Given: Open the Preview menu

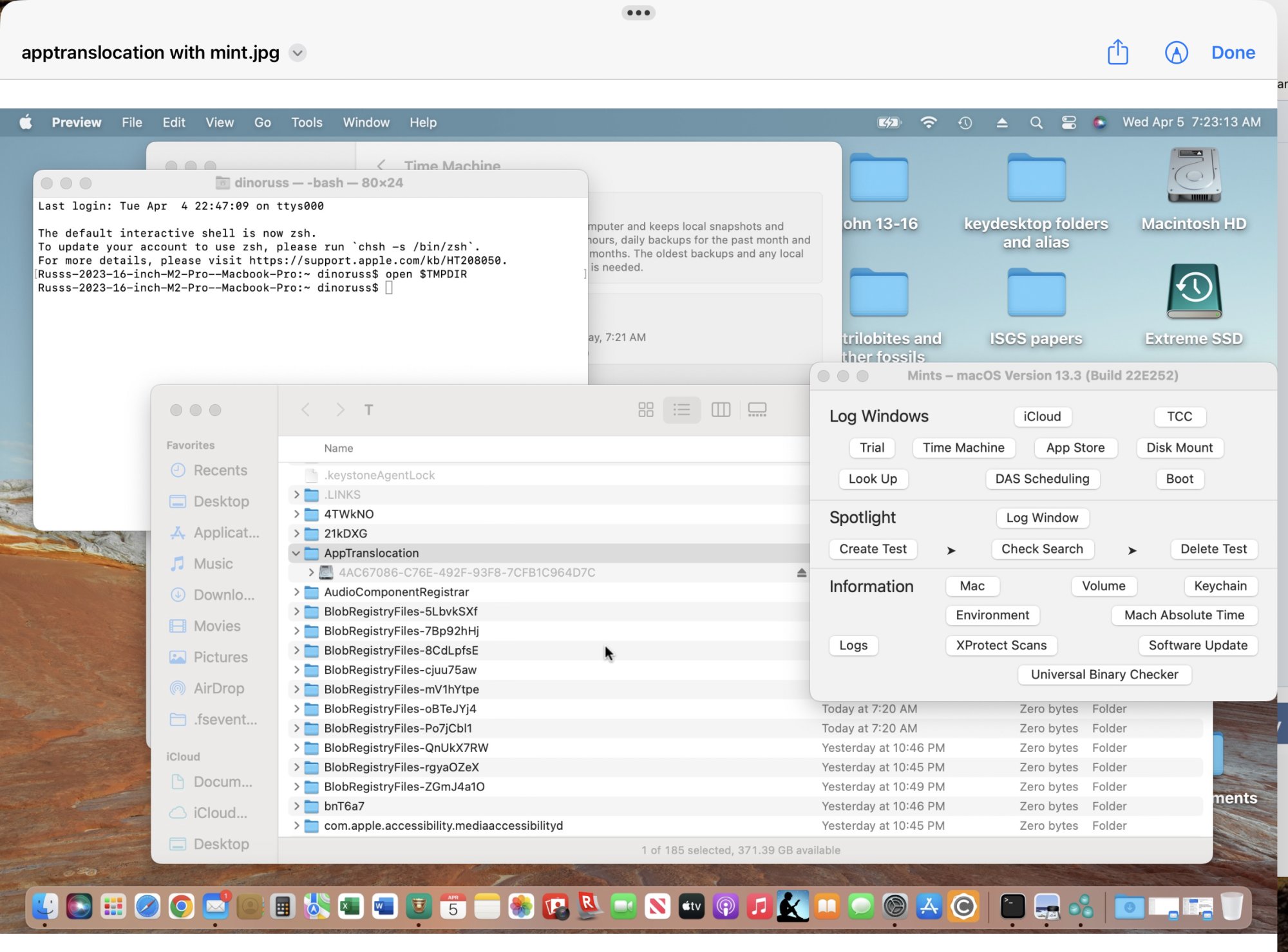Looking at the screenshot, I should (x=76, y=122).
